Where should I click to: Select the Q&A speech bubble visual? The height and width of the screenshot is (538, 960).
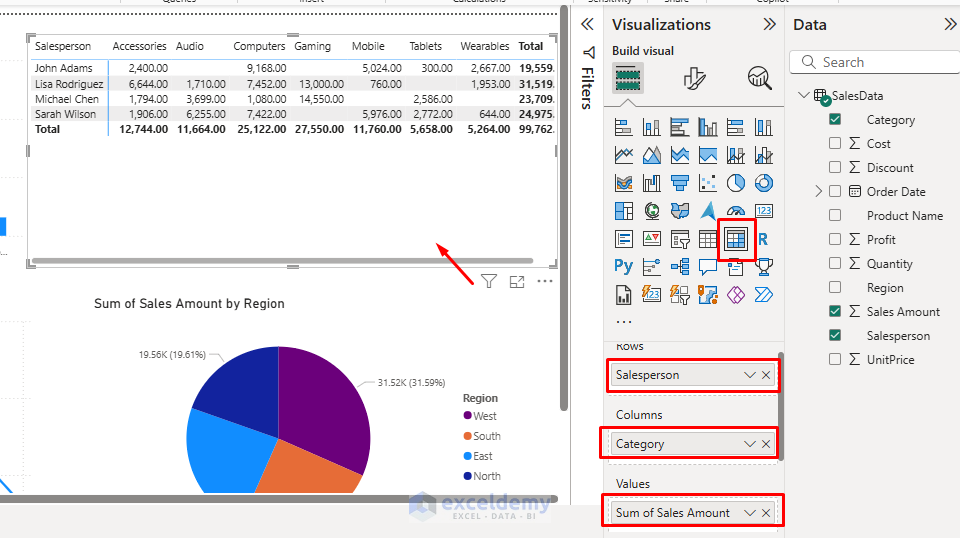tap(708, 266)
